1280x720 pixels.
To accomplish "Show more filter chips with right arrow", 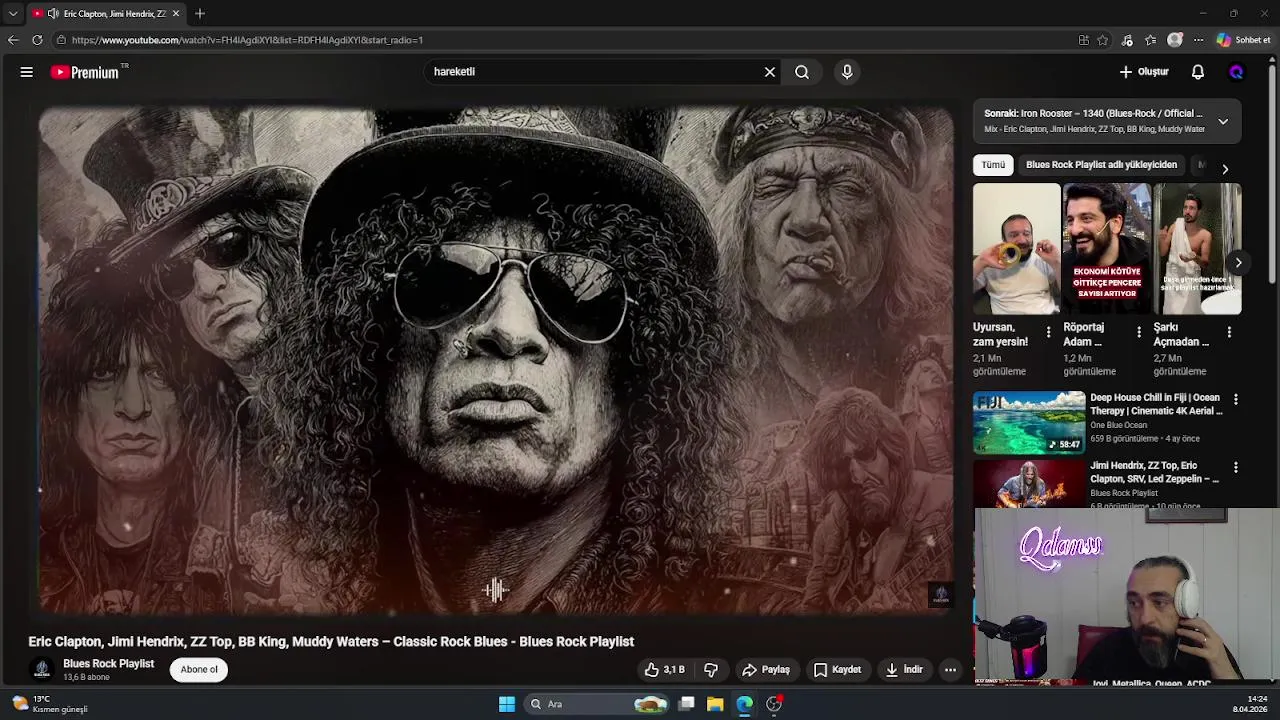I will tap(1225, 169).
